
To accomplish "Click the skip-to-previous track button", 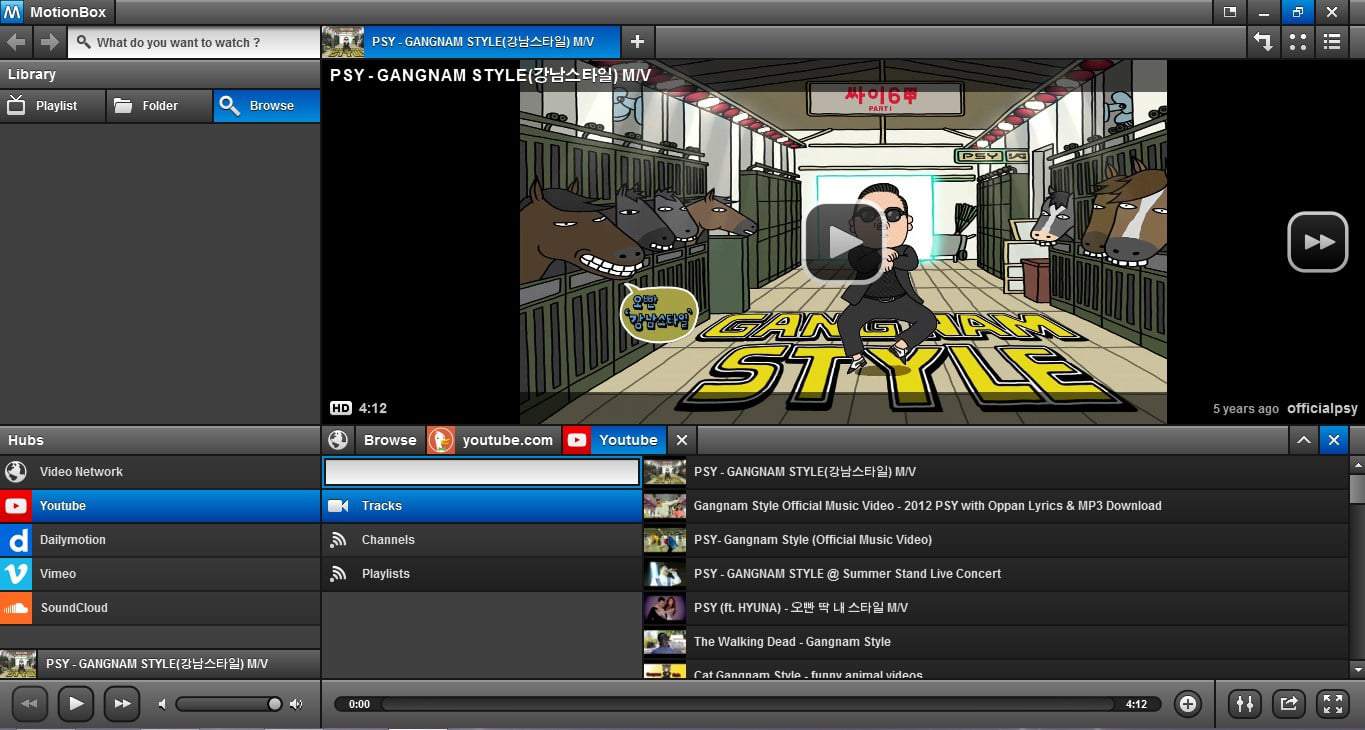I will 29,704.
